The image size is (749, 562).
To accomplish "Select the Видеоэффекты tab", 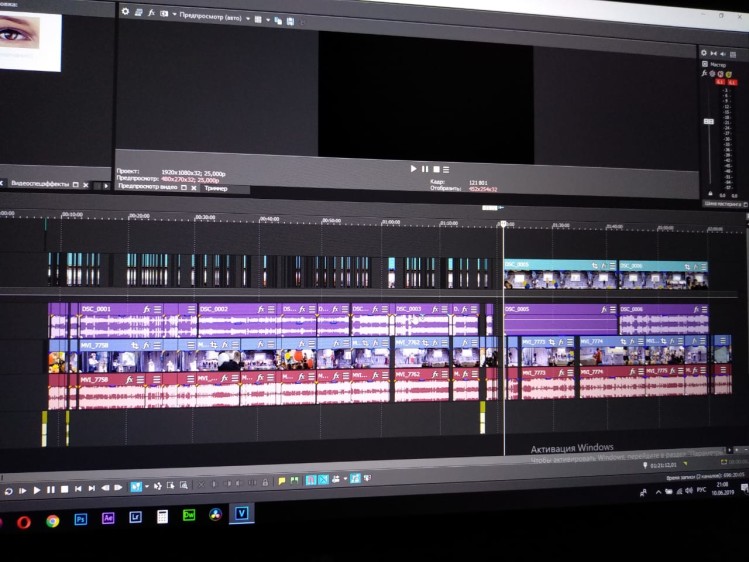I will pos(38,184).
